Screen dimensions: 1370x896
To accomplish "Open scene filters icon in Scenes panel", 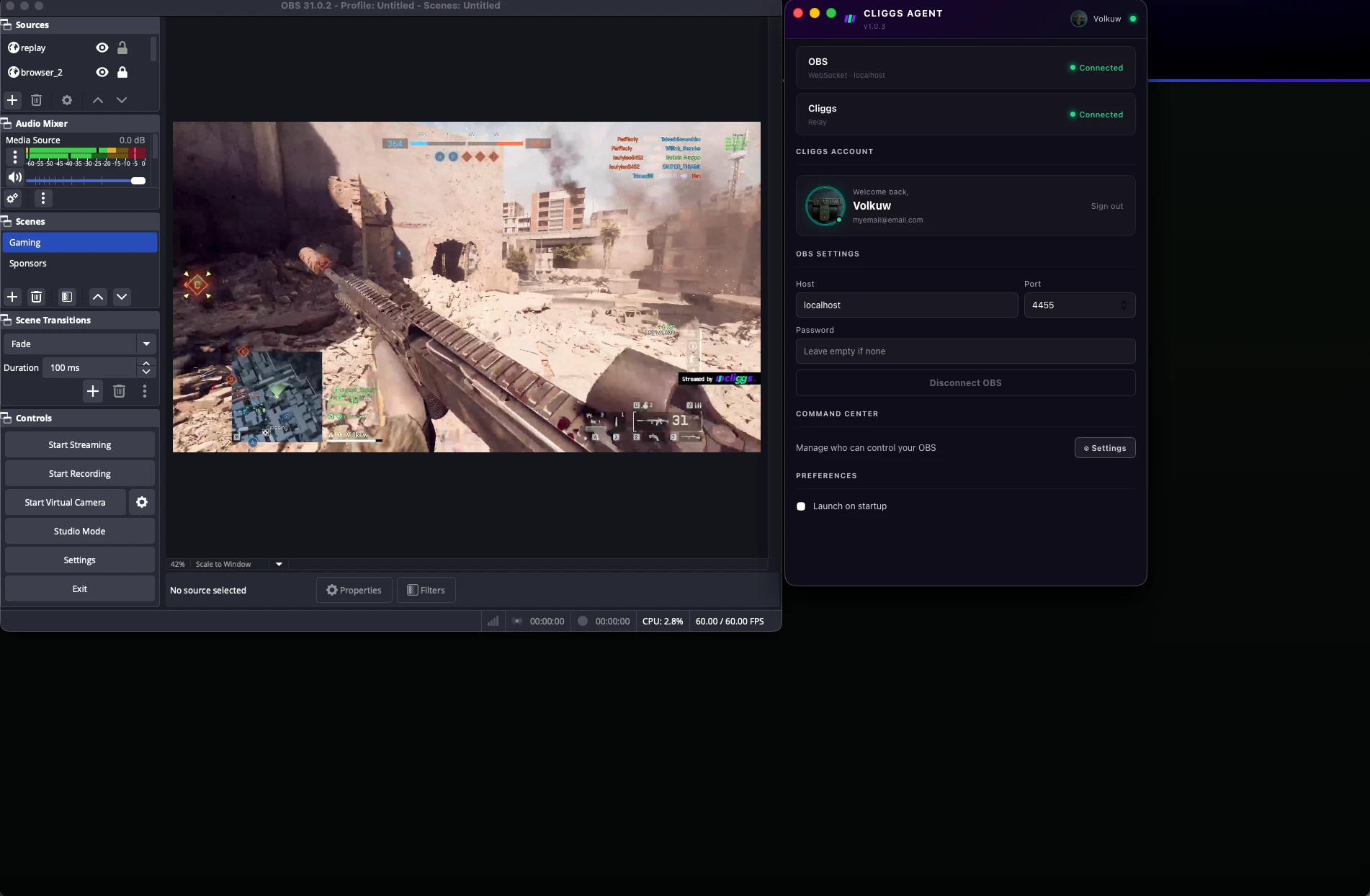I will [x=67, y=297].
